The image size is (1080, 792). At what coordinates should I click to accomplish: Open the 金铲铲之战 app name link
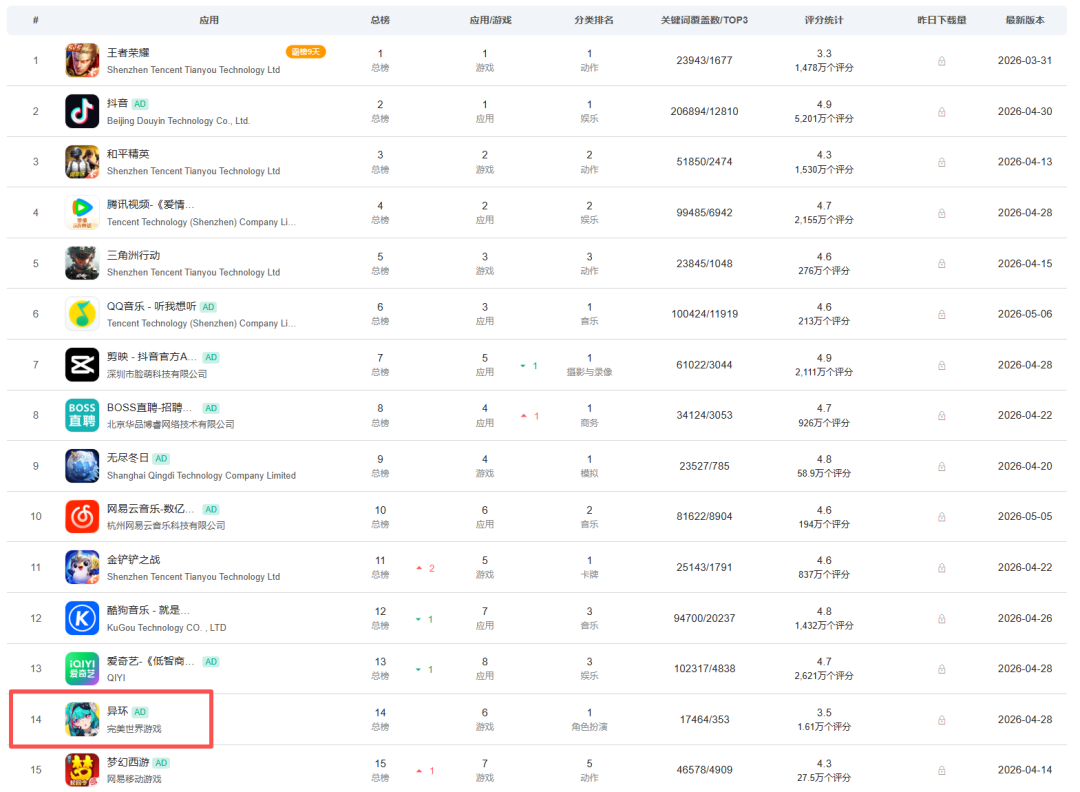(134, 559)
